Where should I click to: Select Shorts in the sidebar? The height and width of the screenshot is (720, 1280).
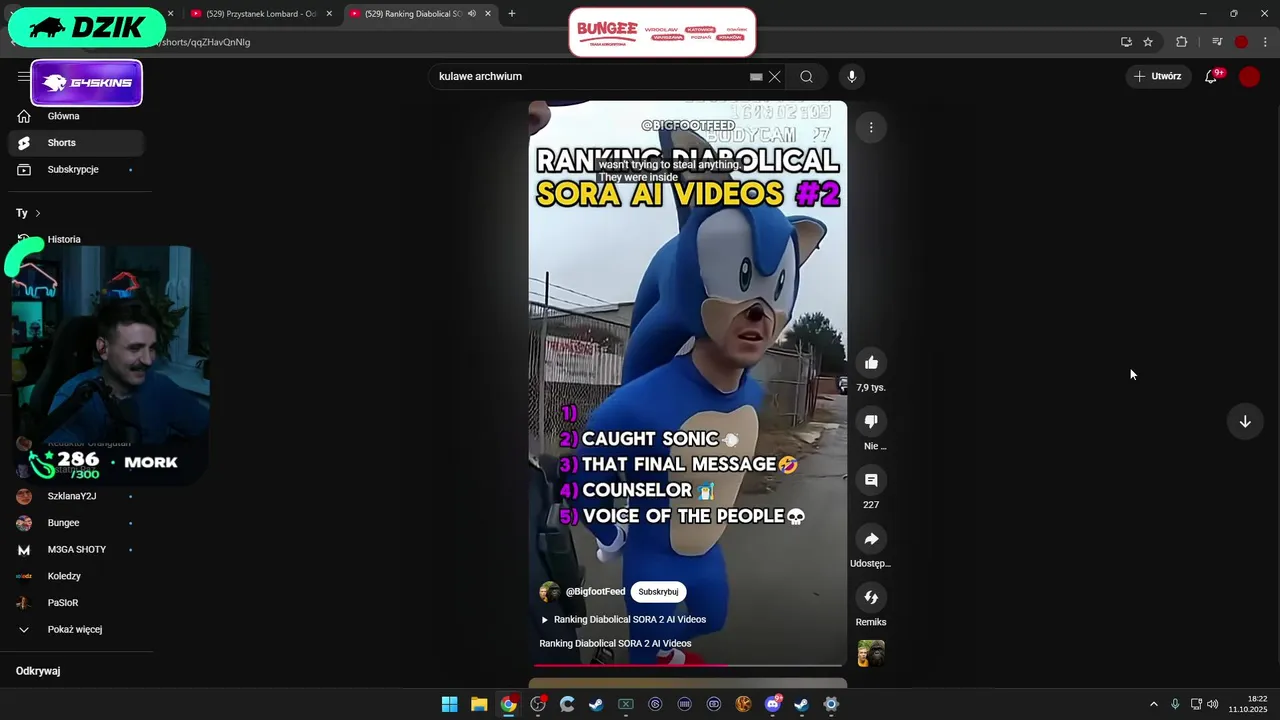tap(78, 143)
